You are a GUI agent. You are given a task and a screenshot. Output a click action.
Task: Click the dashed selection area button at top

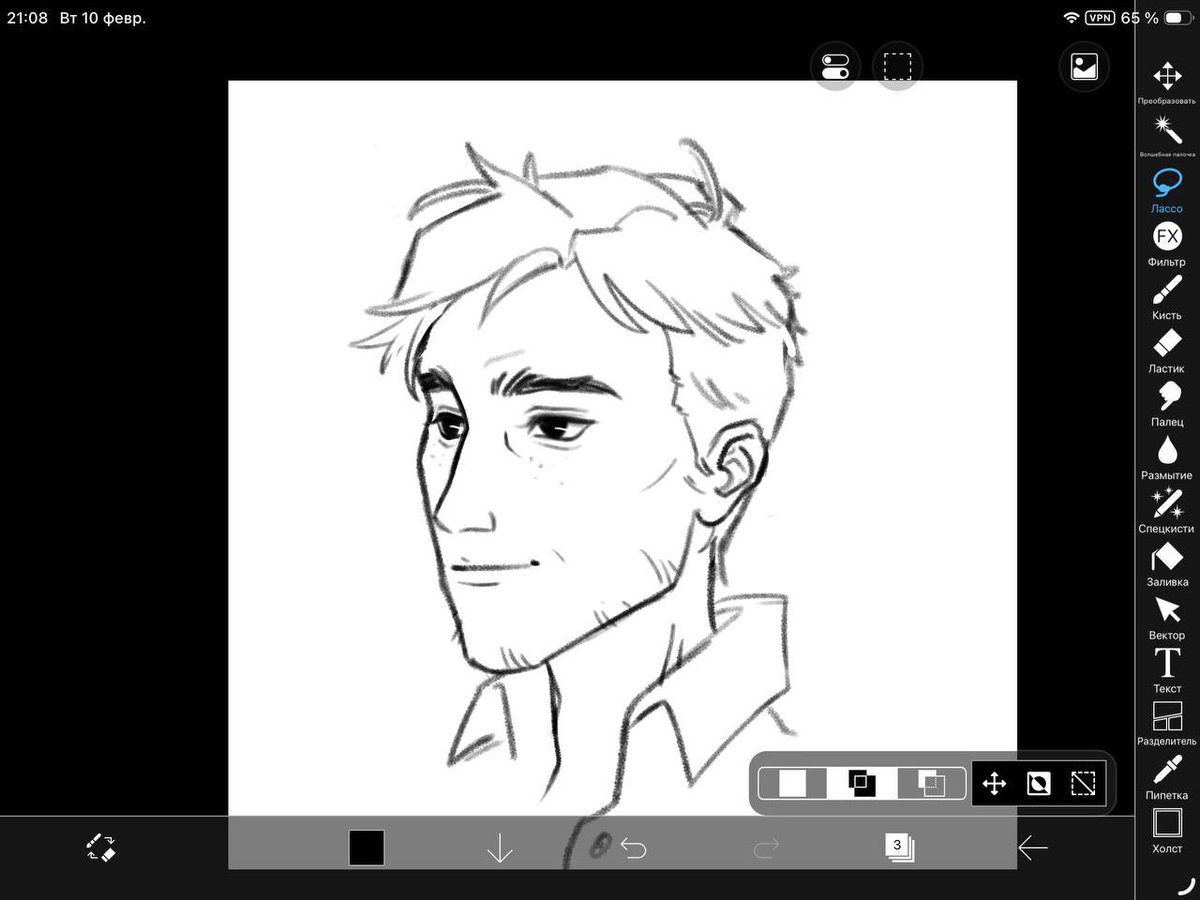[897, 67]
